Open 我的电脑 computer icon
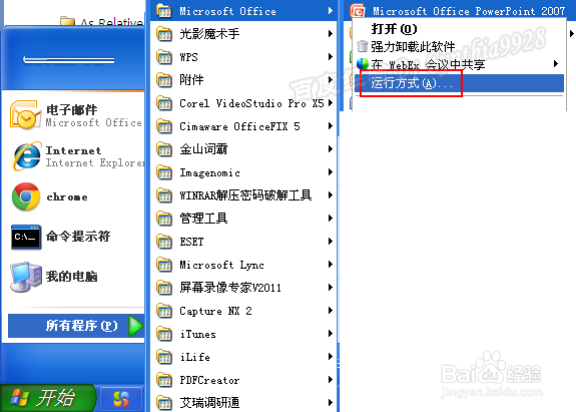The image size is (576, 412). tap(26, 277)
